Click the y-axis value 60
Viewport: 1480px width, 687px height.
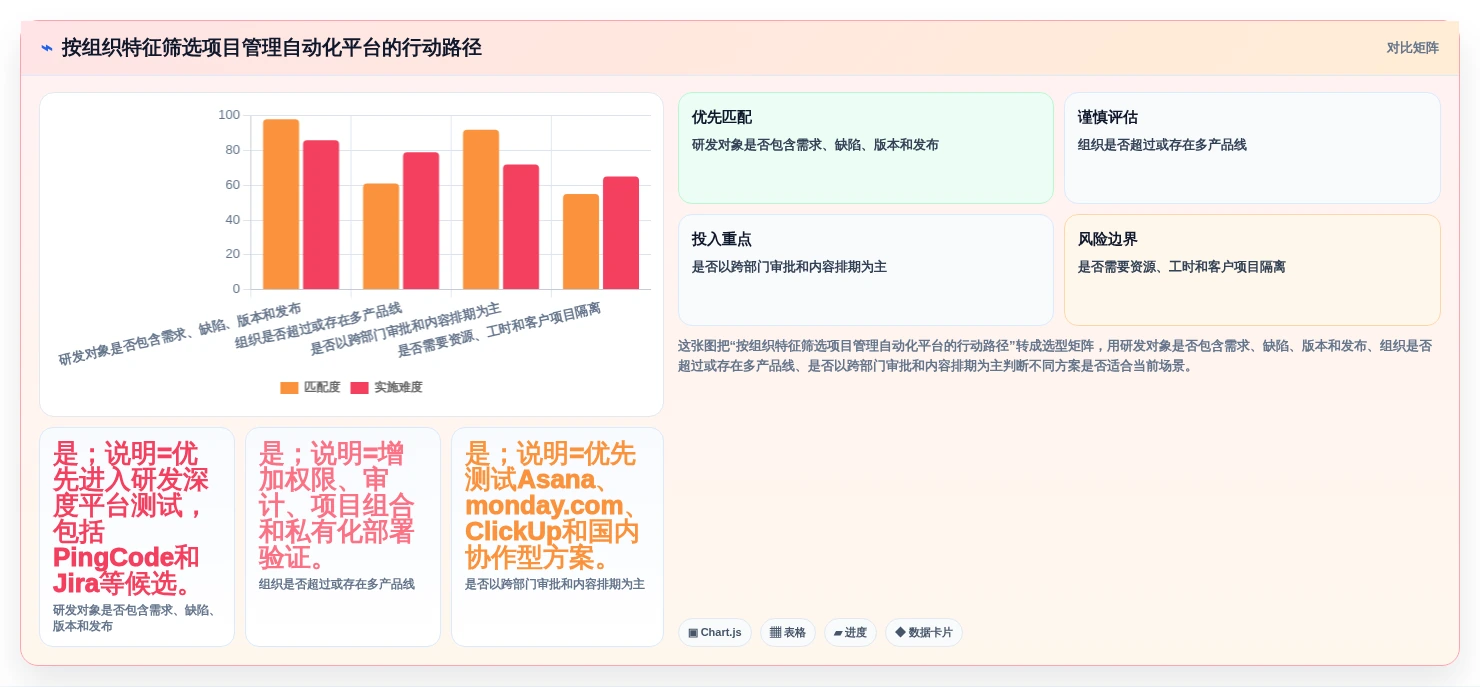[232, 185]
